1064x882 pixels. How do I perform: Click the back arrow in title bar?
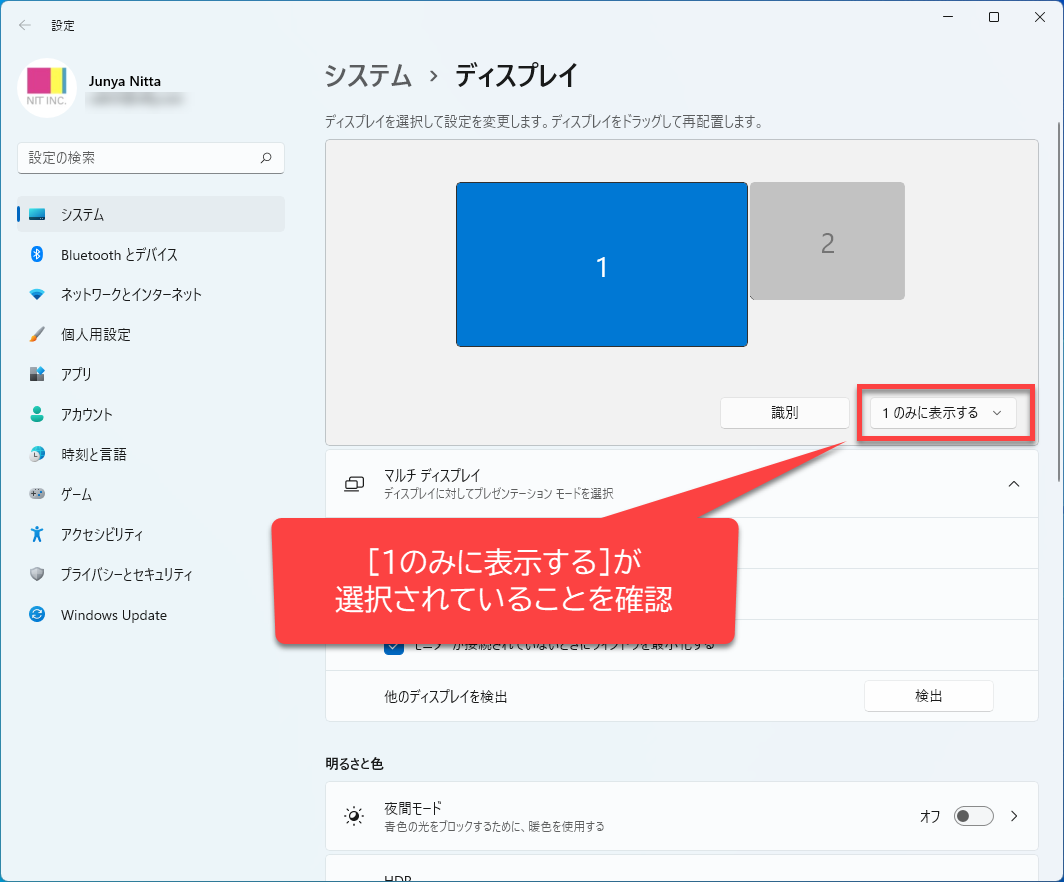25,25
